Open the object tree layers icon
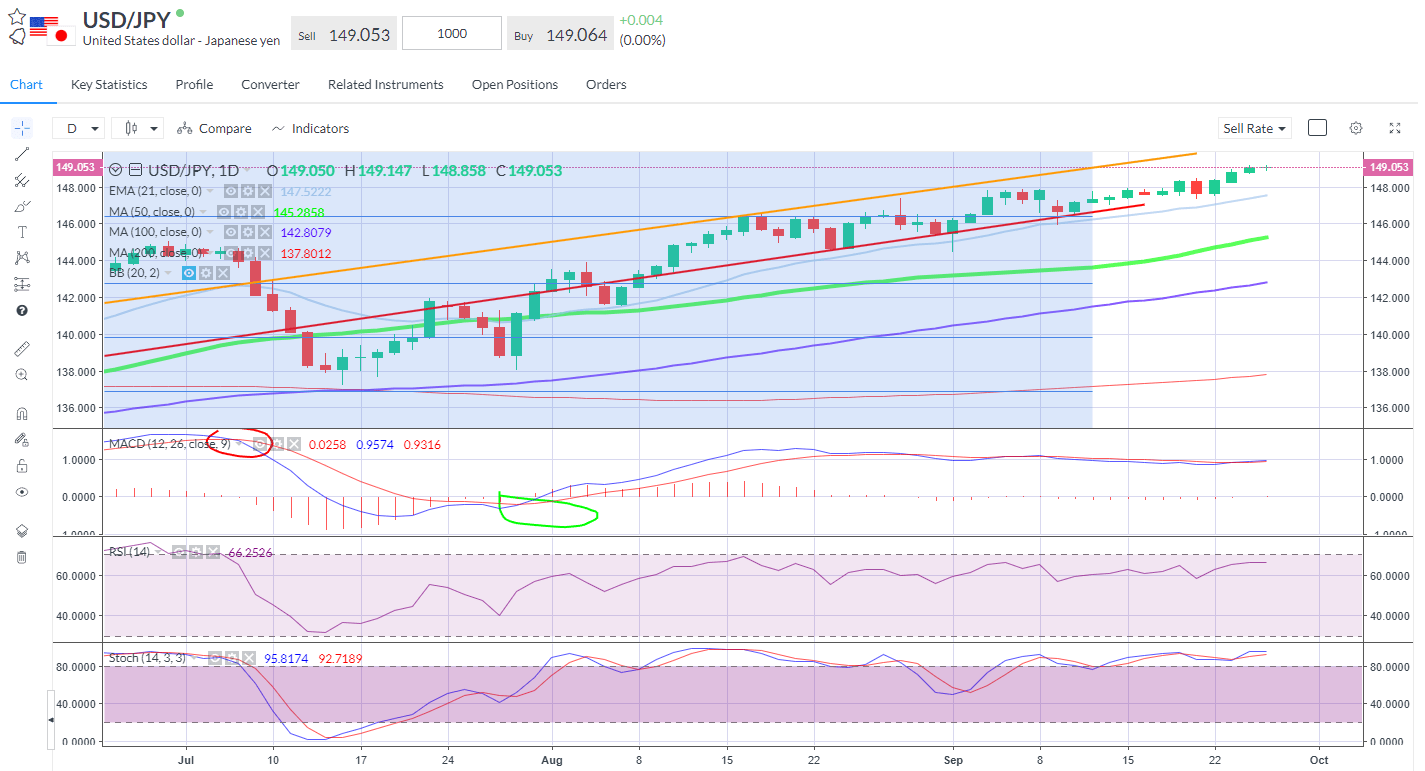Viewport: 1425px width, 771px height. point(22,530)
